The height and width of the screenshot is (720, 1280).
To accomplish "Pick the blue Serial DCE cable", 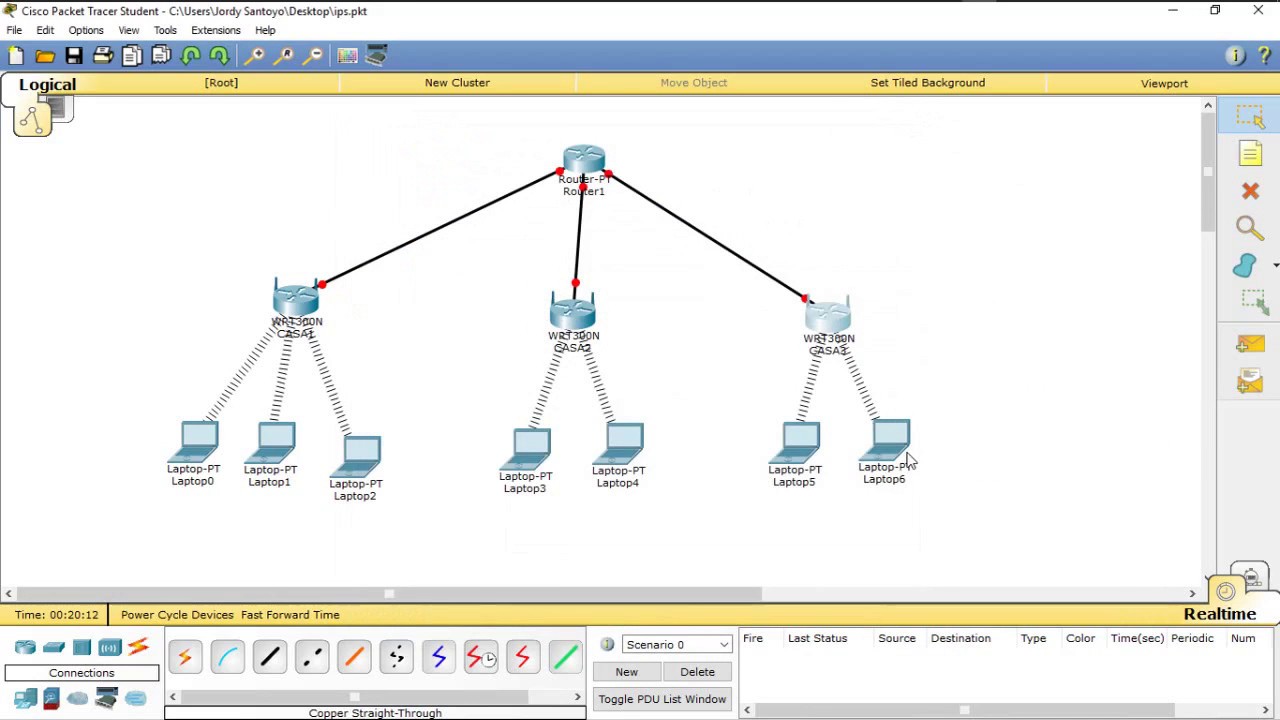I will (x=439, y=657).
